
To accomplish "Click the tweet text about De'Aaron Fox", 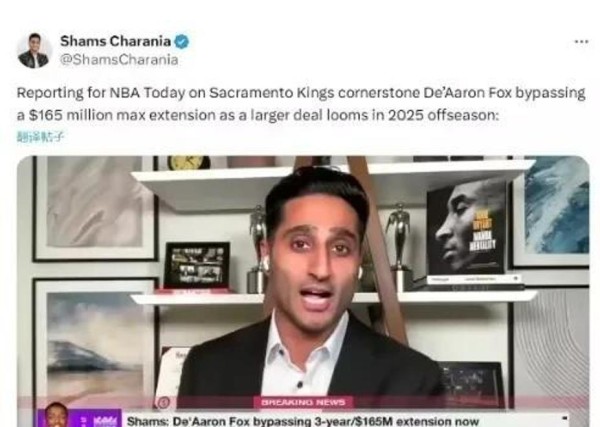I will (x=301, y=104).
